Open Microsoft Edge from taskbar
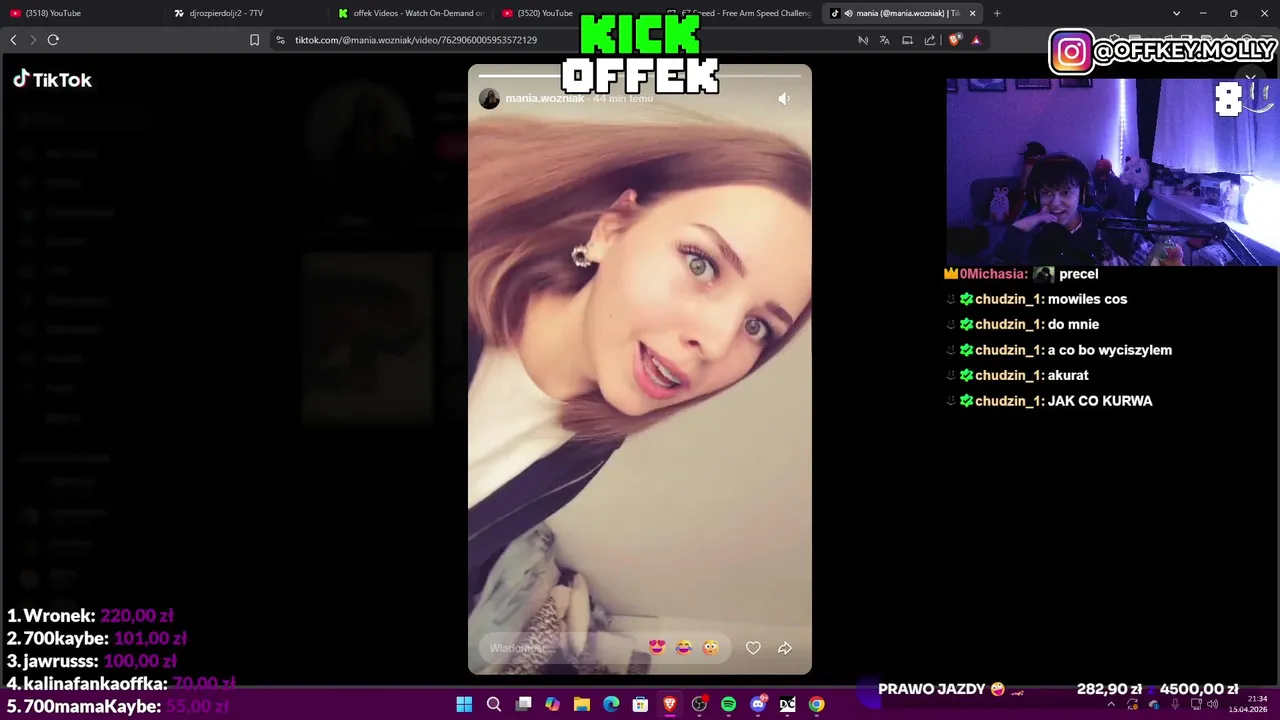Image resolution: width=1280 pixels, height=720 pixels. (611, 705)
